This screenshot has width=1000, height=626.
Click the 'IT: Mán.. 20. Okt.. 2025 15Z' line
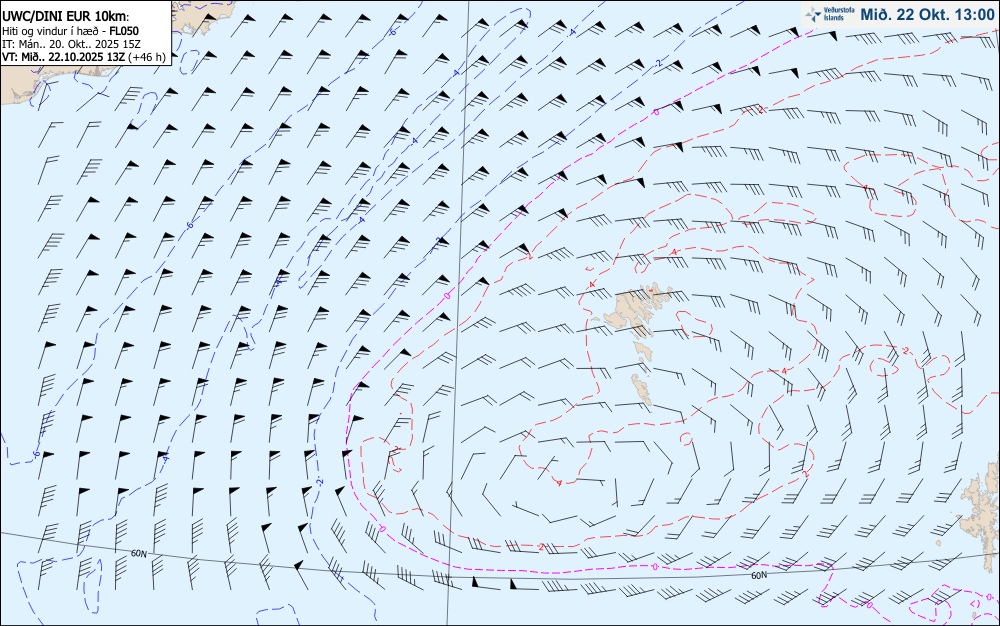(x=71, y=44)
